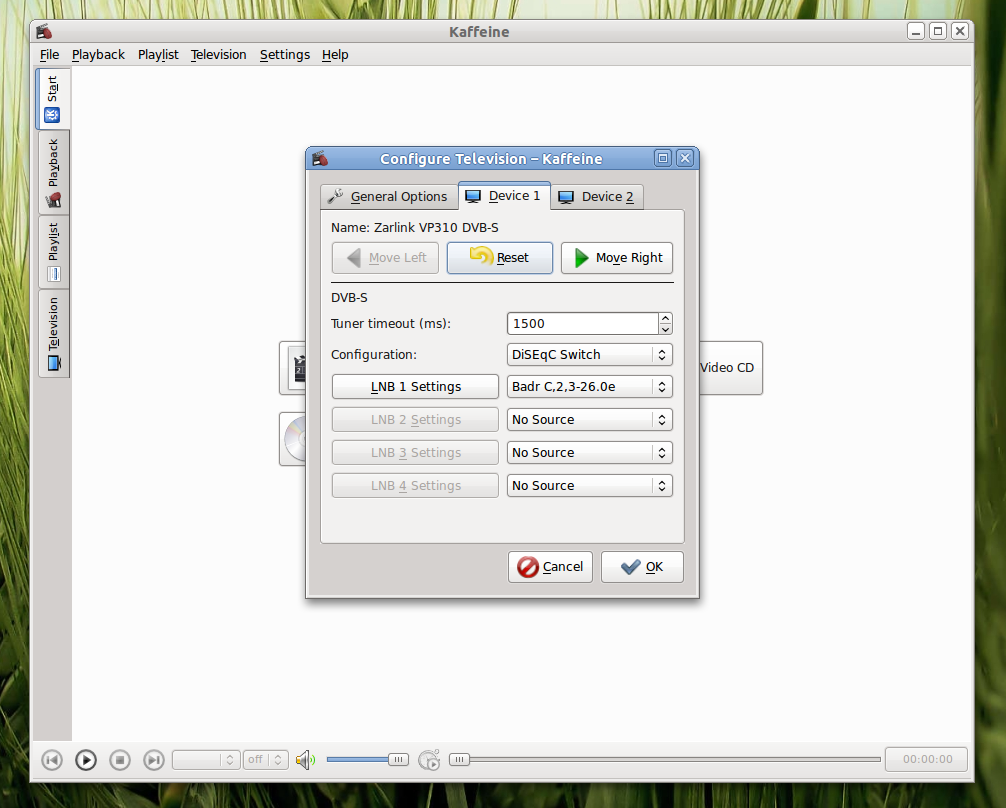Click 'Name: Zarlink VP310 DVB-S' text
This screenshot has height=808, width=1006.
(x=414, y=228)
